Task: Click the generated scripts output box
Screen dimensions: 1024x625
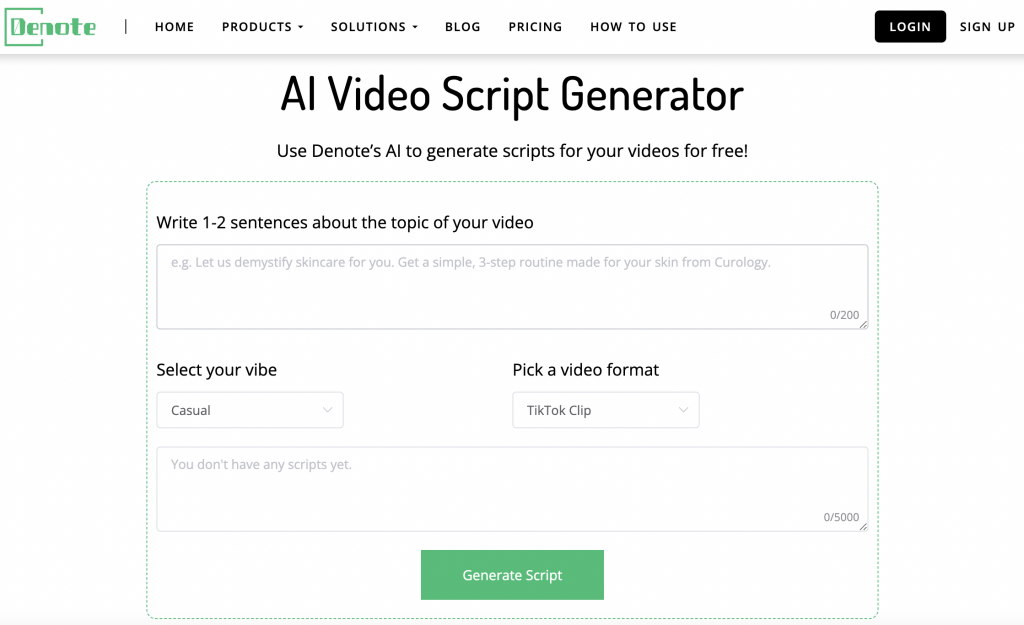Action: 511,488
